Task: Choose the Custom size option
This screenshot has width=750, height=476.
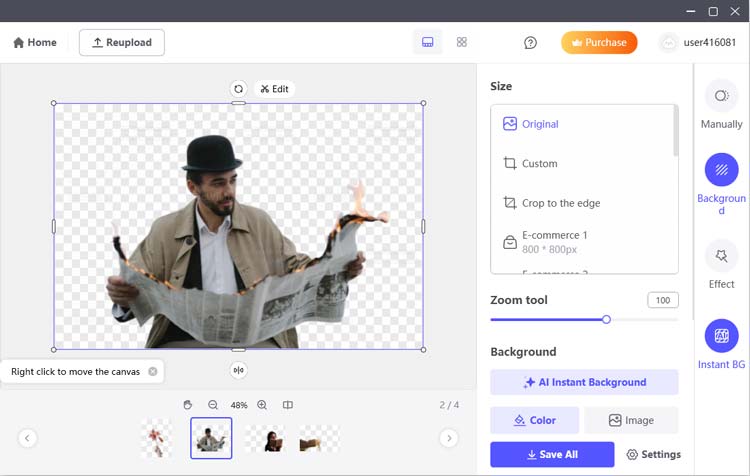Action: [x=582, y=164]
